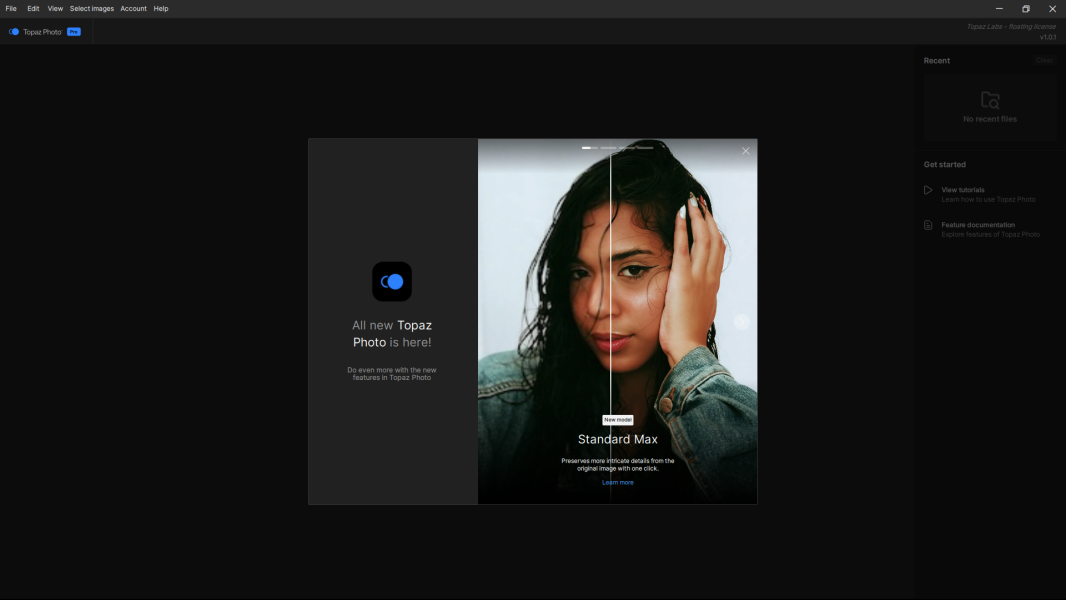
Task: Minimize the application window
Action: (999, 9)
